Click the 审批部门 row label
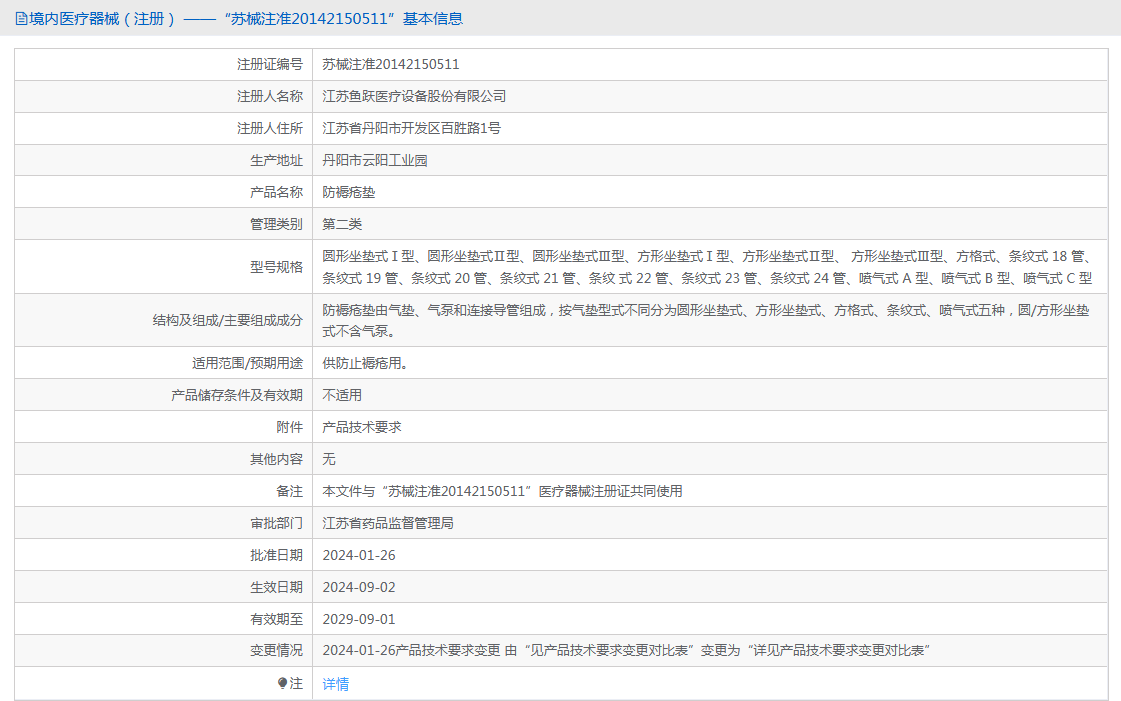Viewport: 1121px width, 701px height. 276,523
